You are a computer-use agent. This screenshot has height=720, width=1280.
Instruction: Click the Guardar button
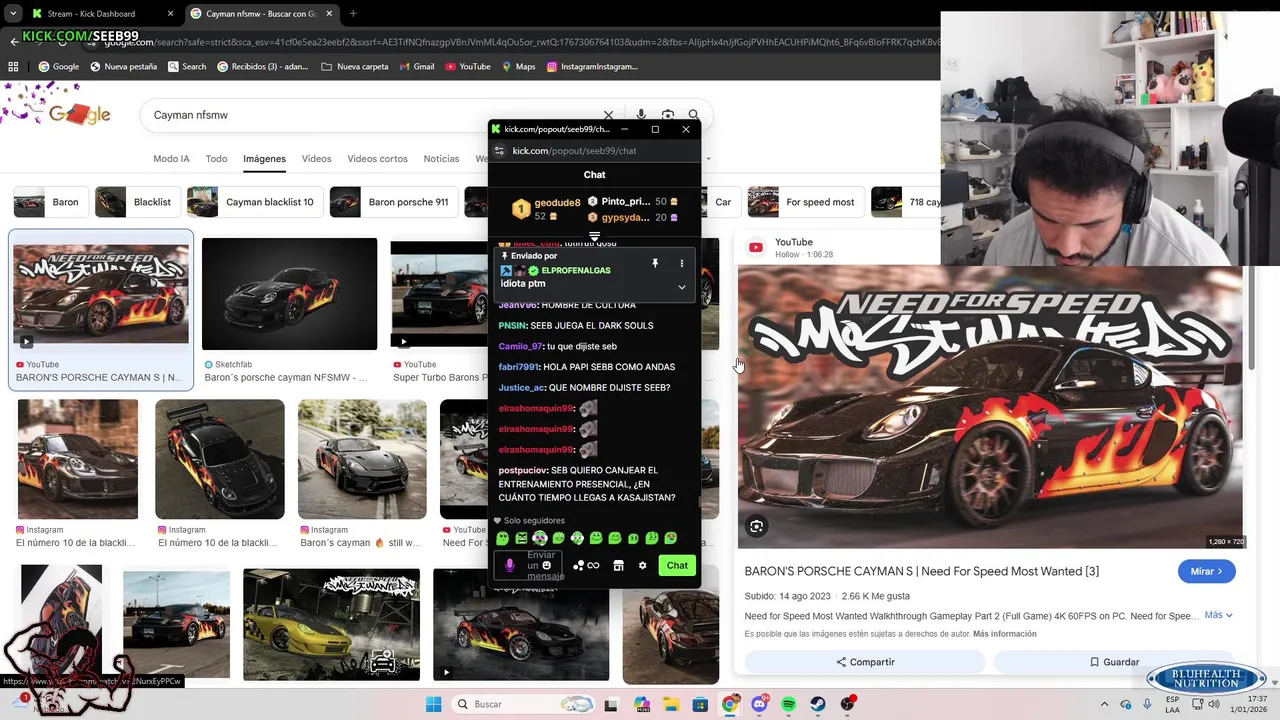click(x=1114, y=662)
